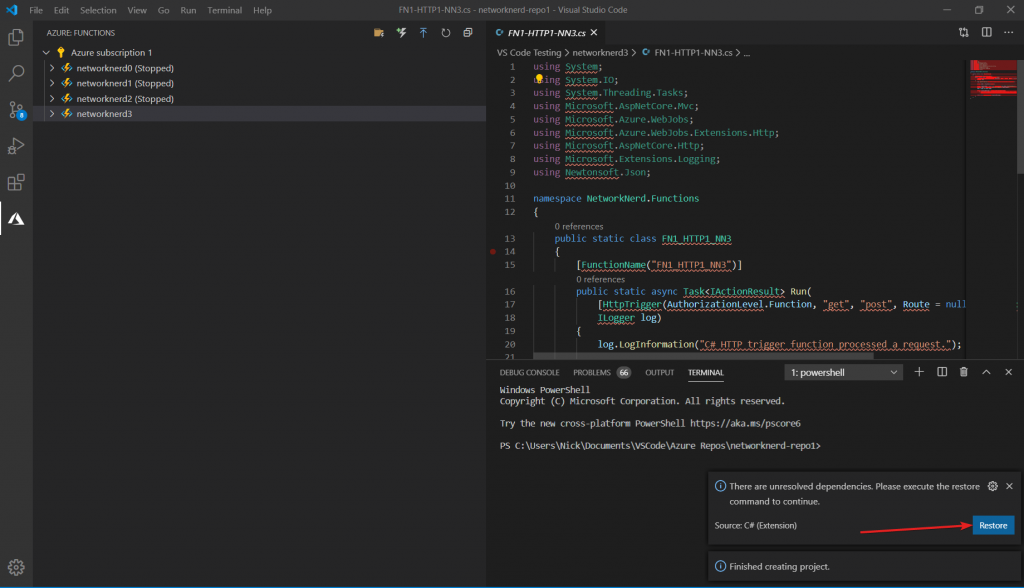The image size is (1024, 588).
Task: Switch to the Debug Console tab
Action: click(530, 372)
